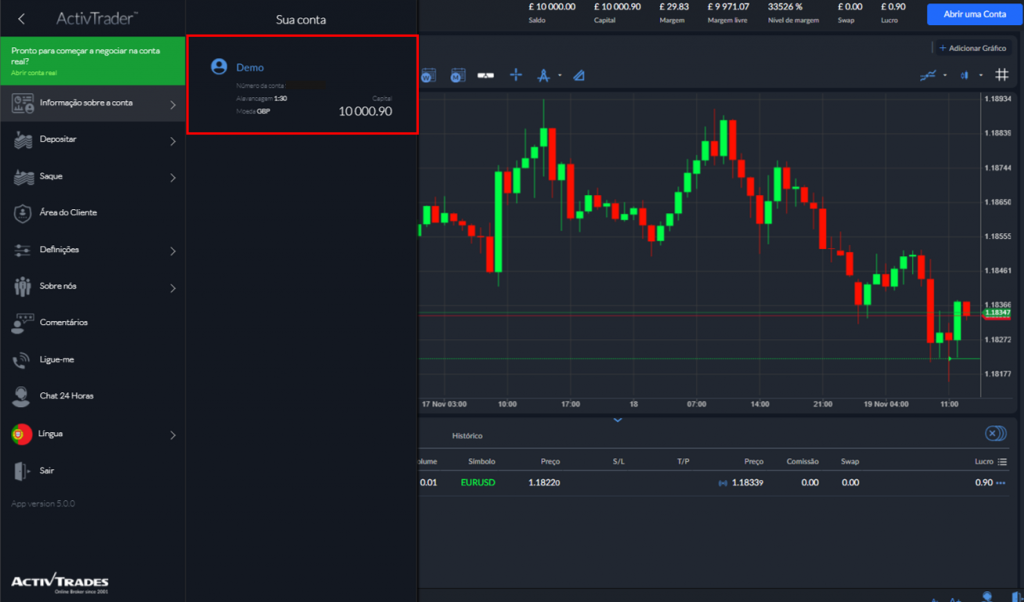The width and height of the screenshot is (1024, 602).
Task: Click the white ruler toolbar icon
Action: click(485, 76)
